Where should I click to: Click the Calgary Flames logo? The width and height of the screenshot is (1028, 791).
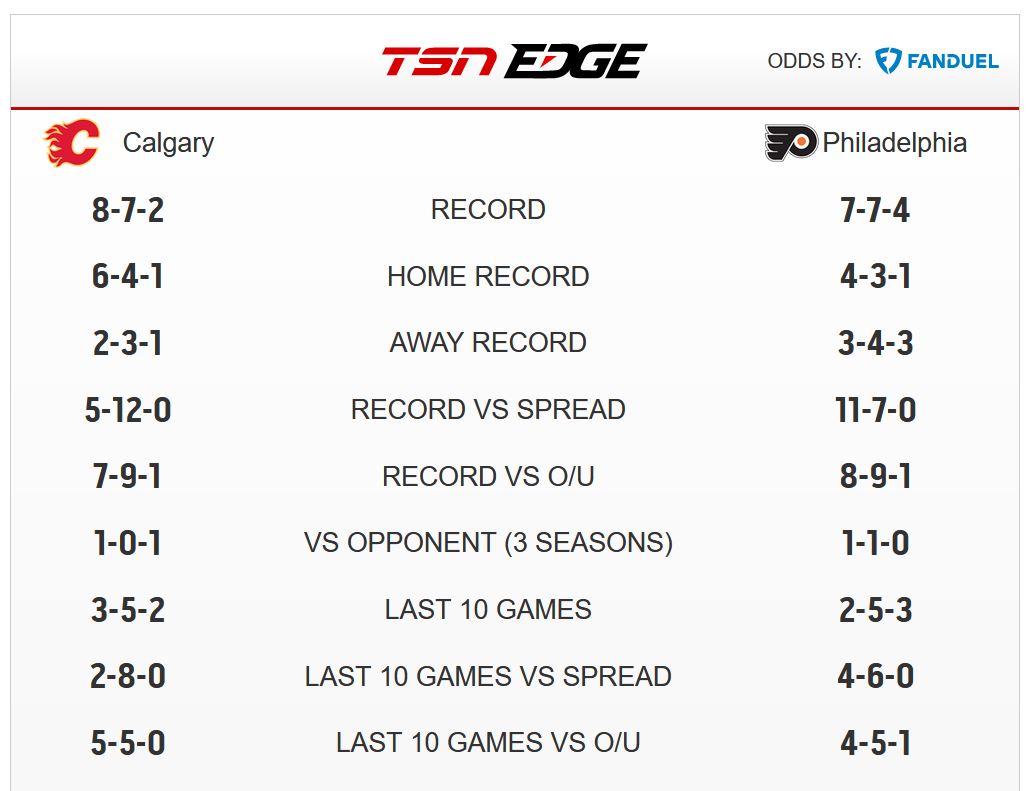click(x=71, y=142)
